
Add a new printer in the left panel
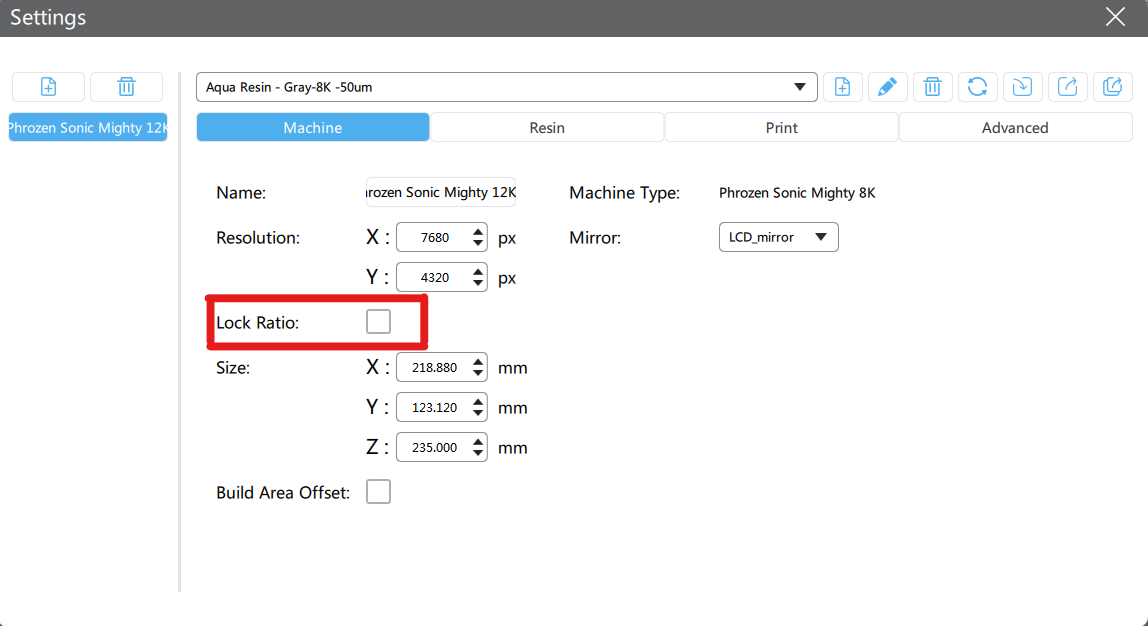(48, 87)
